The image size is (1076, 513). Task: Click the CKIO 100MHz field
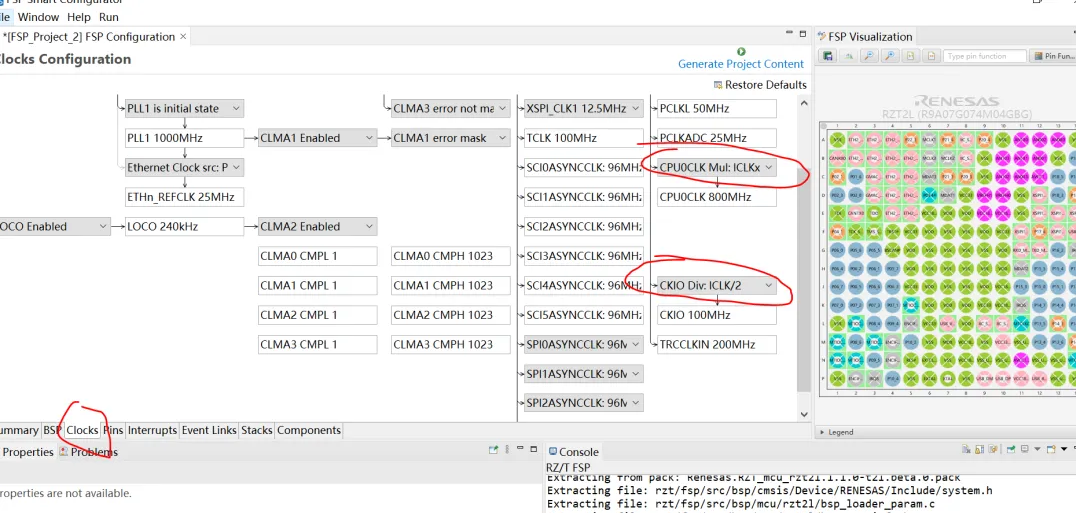(716, 315)
